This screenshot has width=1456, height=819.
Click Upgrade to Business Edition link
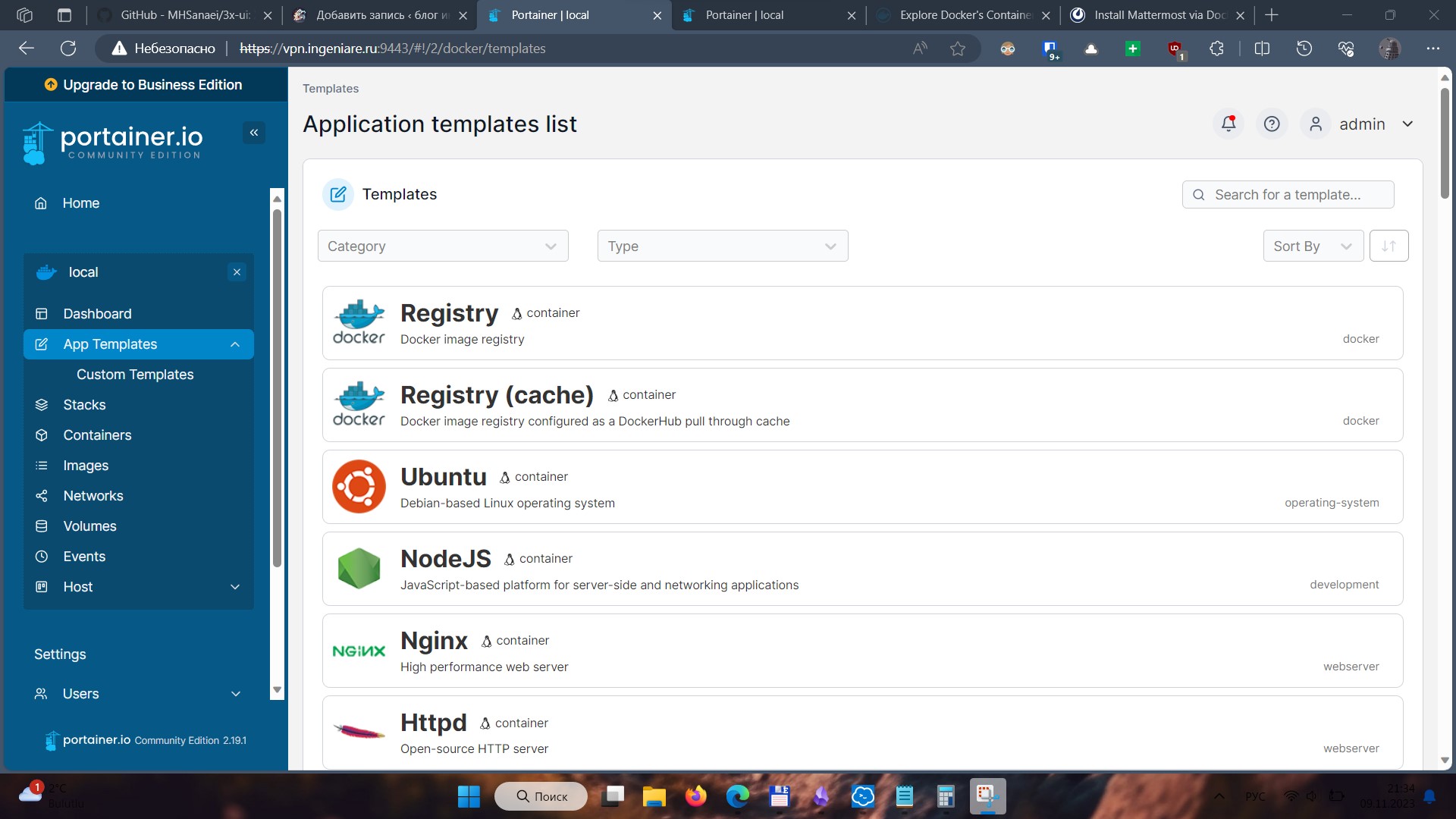point(144,85)
